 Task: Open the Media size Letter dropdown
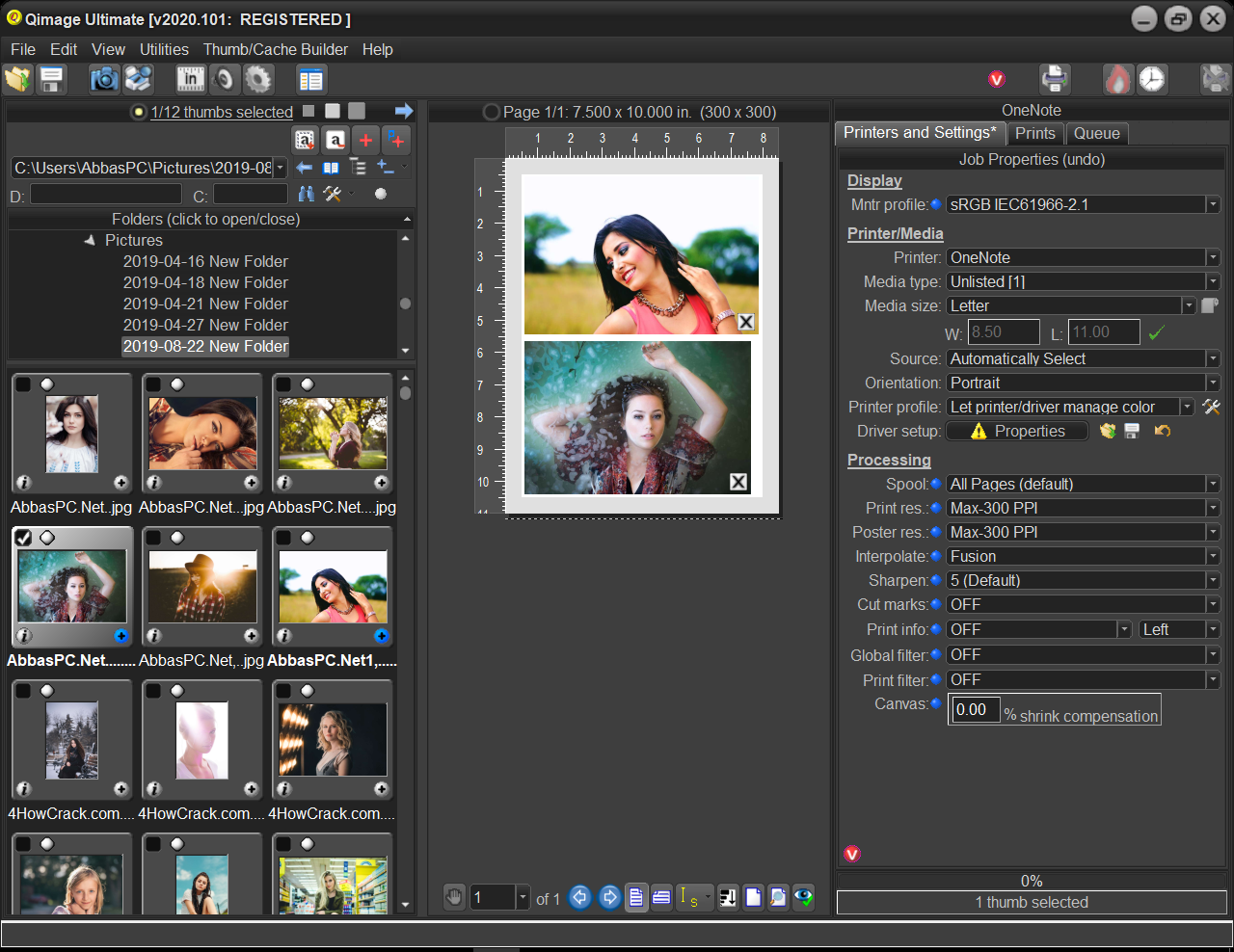[x=1189, y=305]
